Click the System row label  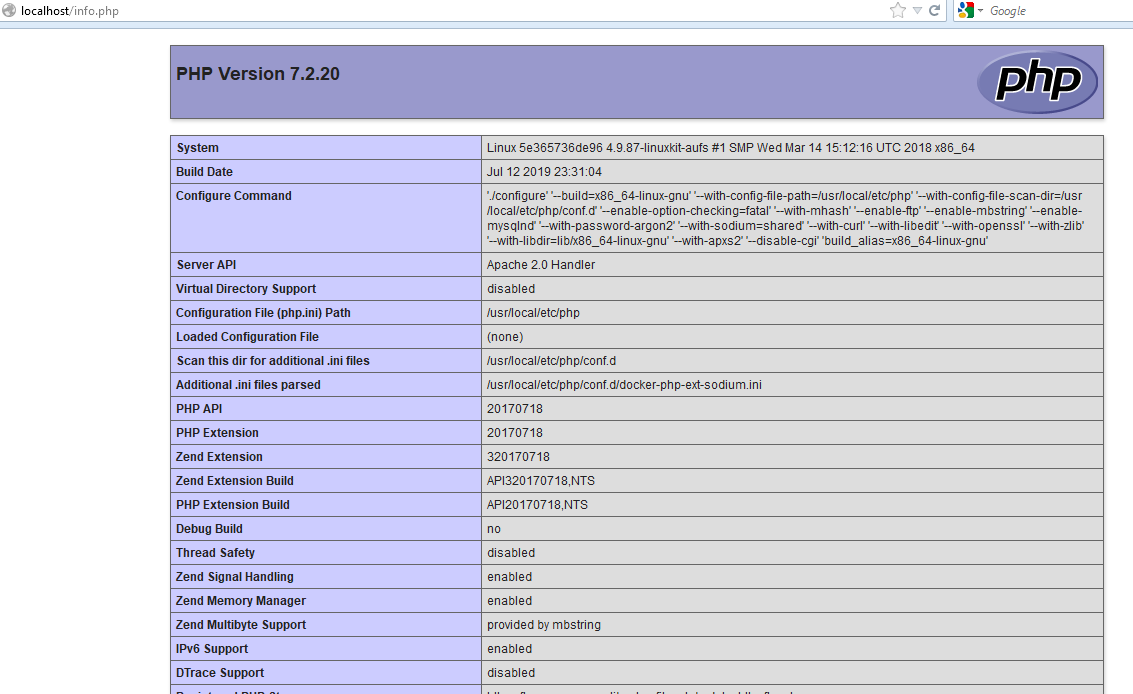coord(197,147)
